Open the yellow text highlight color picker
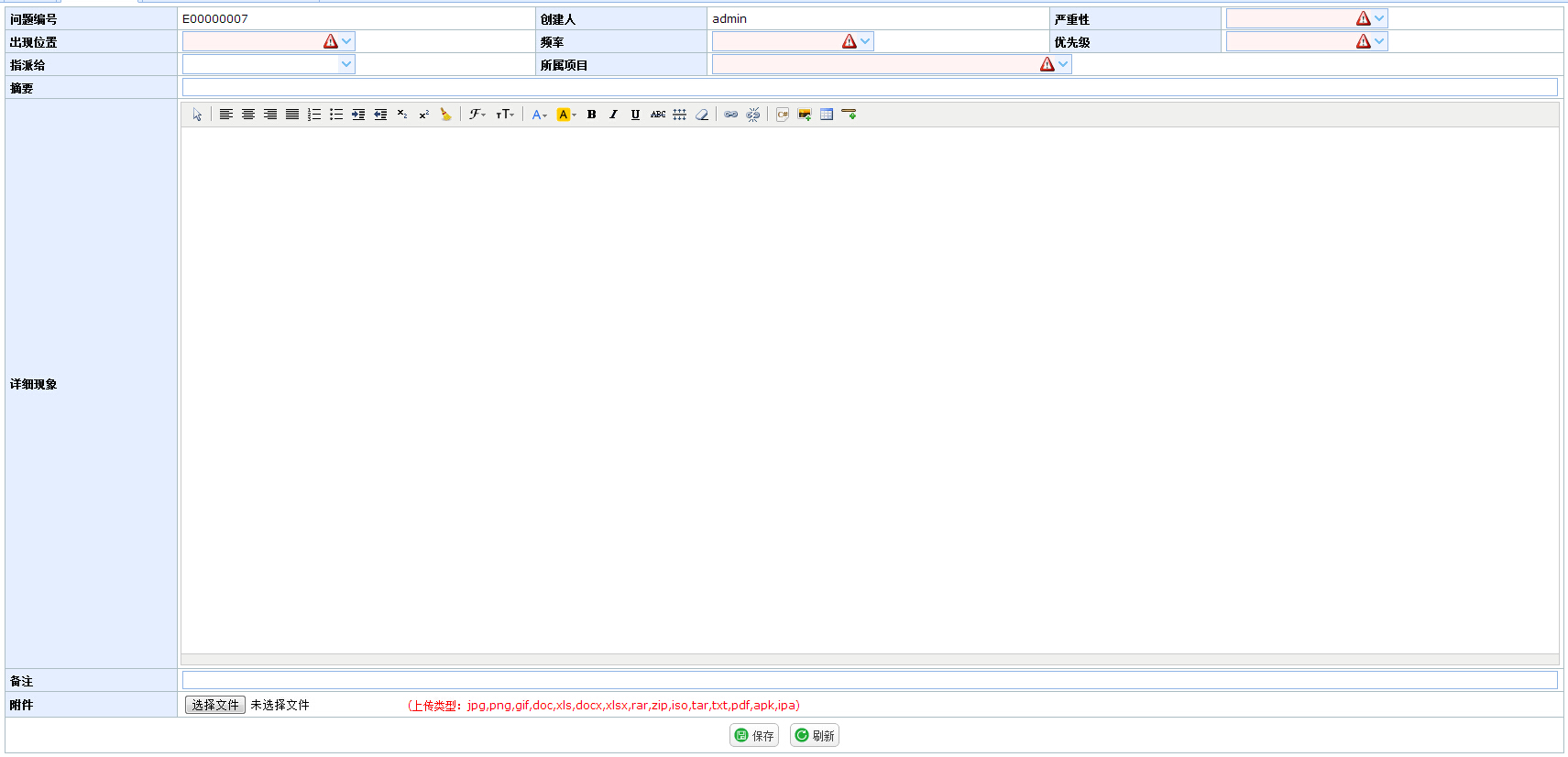 coord(566,115)
